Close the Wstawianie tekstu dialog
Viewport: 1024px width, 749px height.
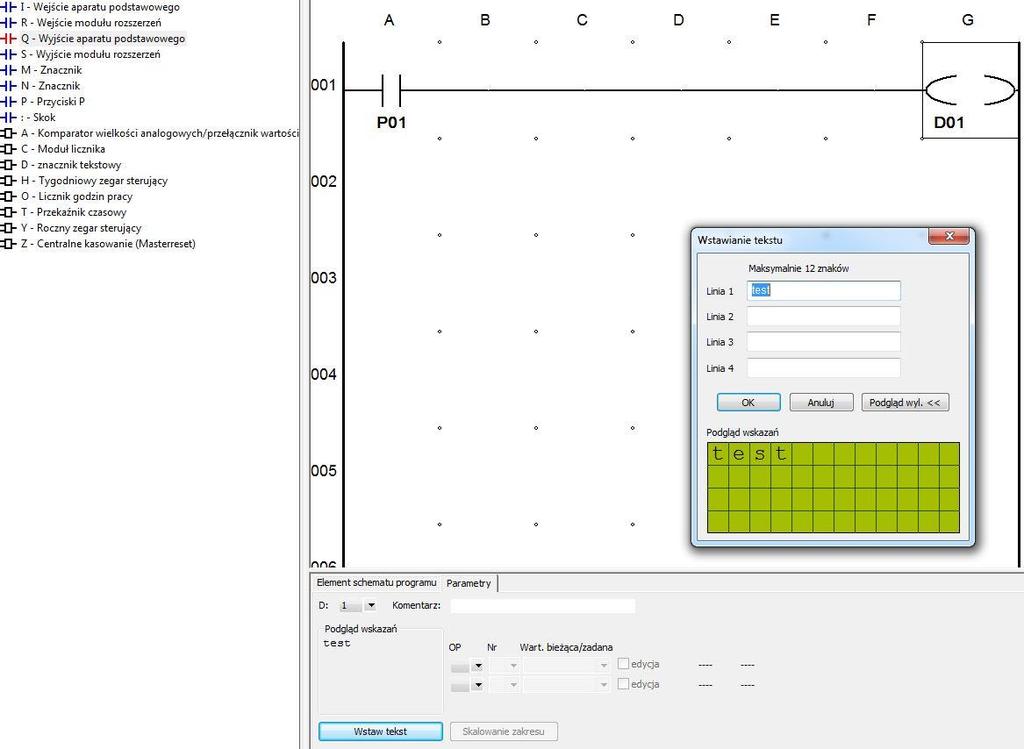tap(950, 236)
